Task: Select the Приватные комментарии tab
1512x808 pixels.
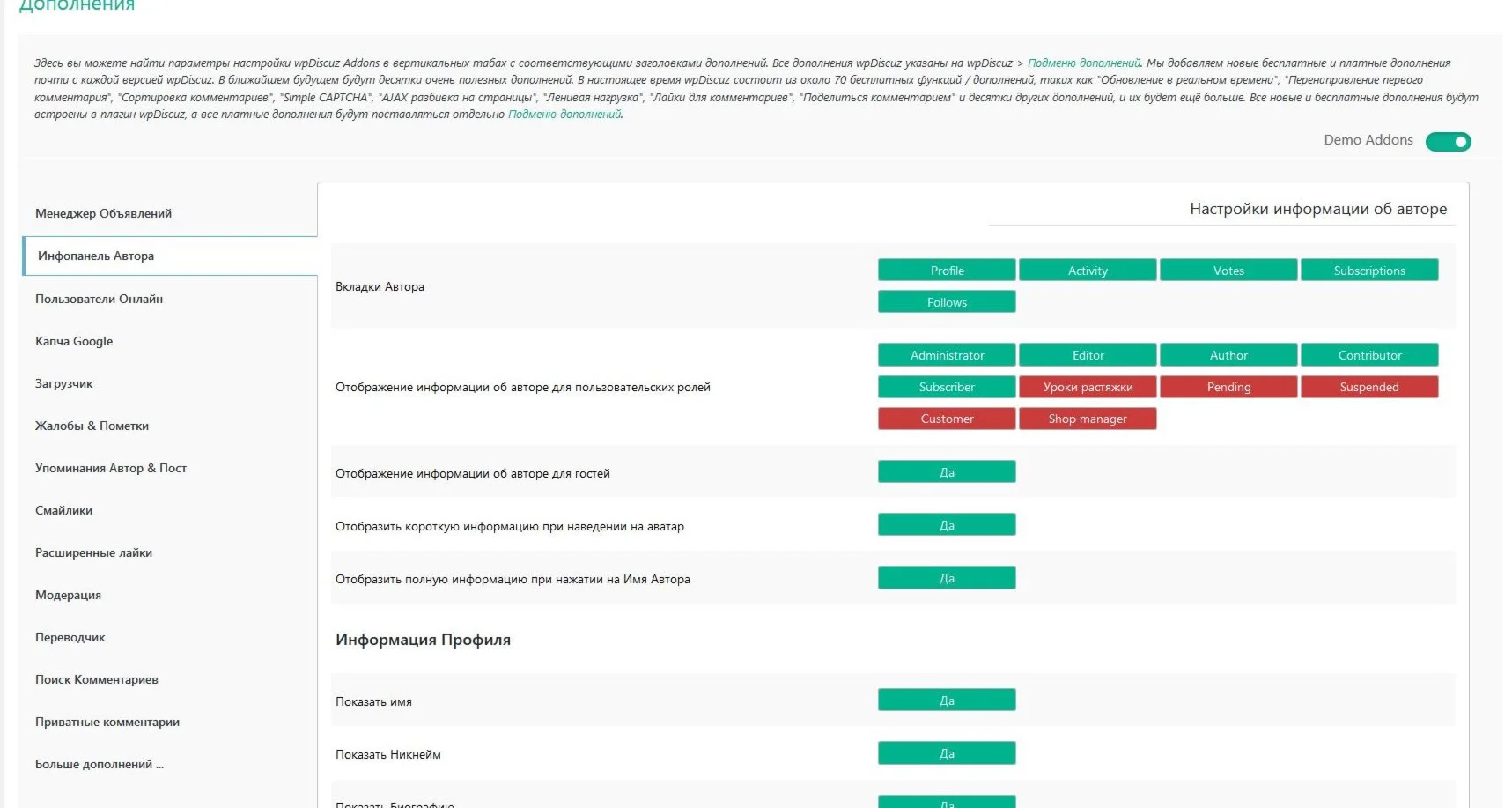Action: click(x=107, y=722)
